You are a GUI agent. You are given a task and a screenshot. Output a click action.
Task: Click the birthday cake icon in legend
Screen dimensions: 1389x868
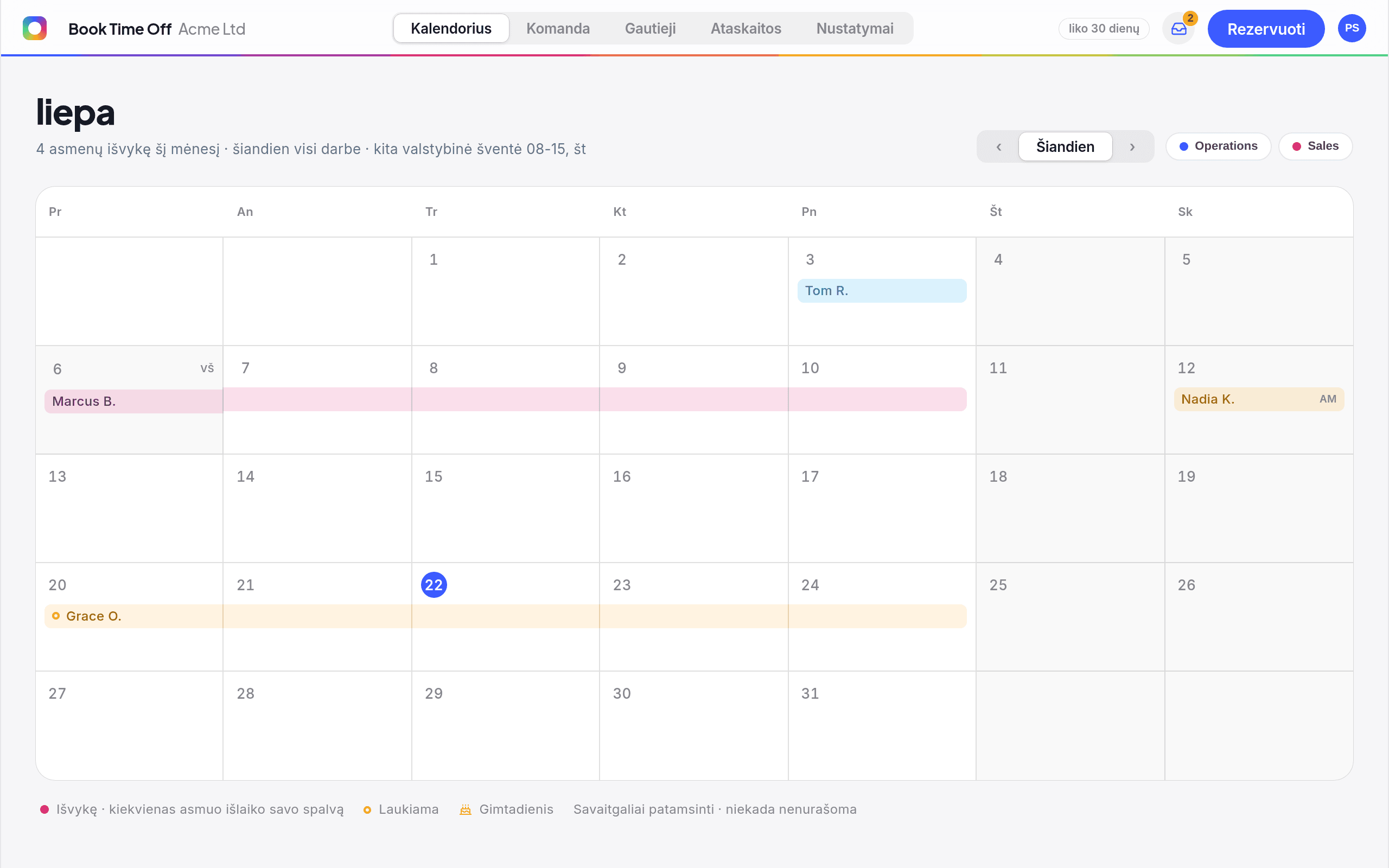coord(466,809)
